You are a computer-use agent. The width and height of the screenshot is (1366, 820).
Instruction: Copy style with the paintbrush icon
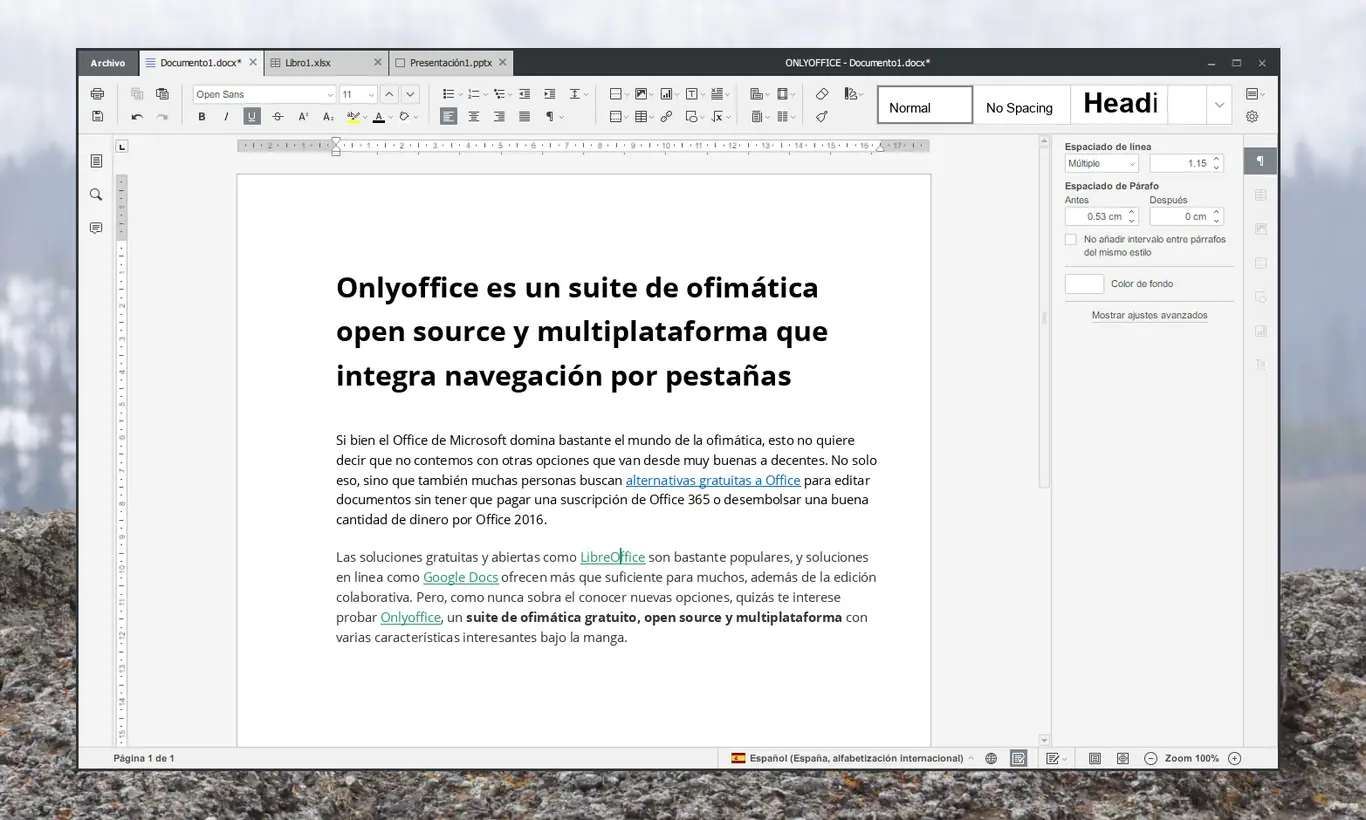[x=822, y=117]
